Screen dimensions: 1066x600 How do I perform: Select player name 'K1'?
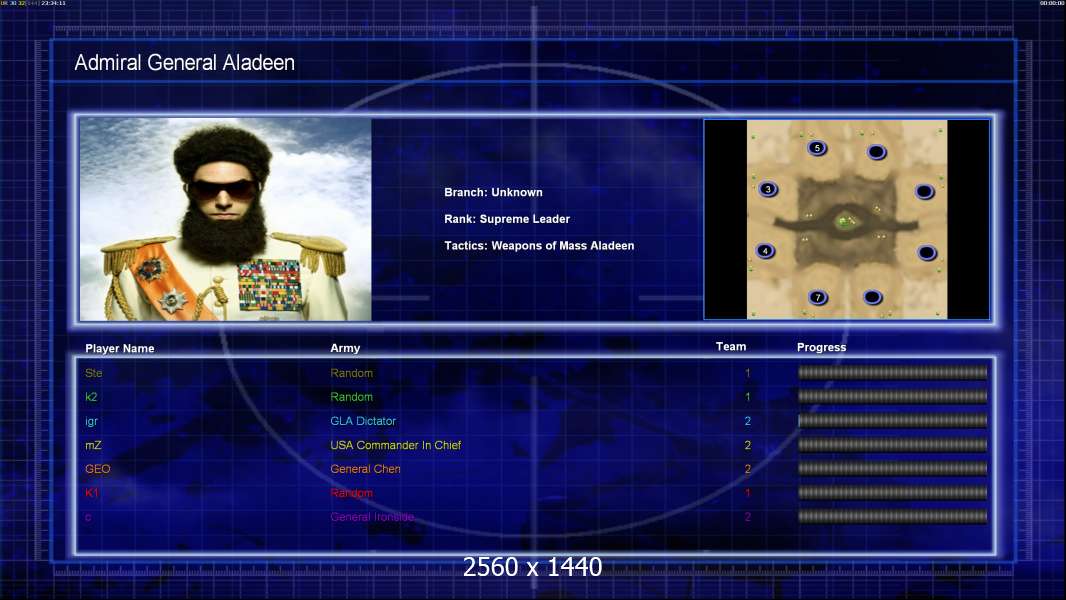[x=92, y=493]
